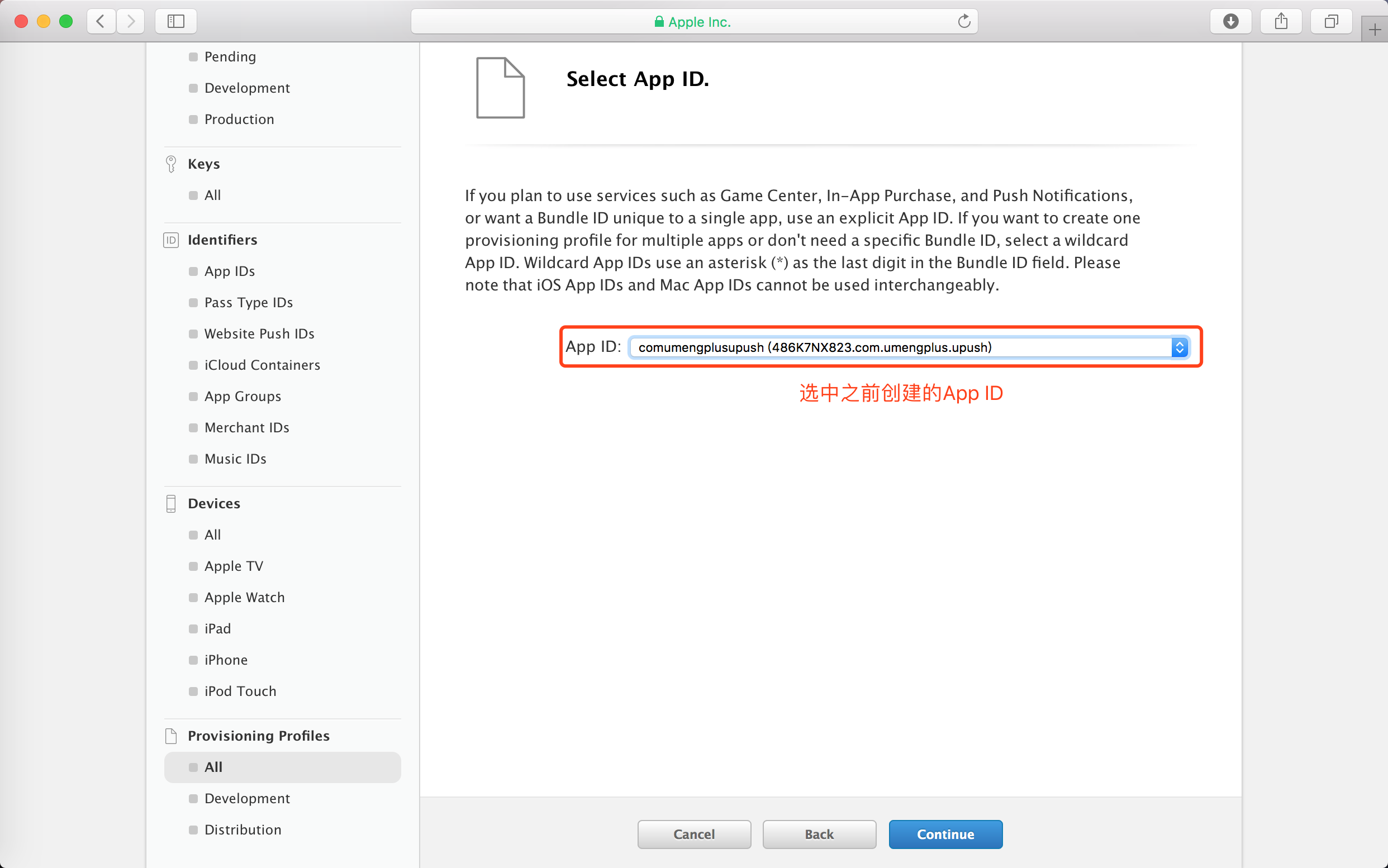The height and width of the screenshot is (868, 1388).
Task: Click the Apple Inc. address bar
Action: (x=693, y=22)
